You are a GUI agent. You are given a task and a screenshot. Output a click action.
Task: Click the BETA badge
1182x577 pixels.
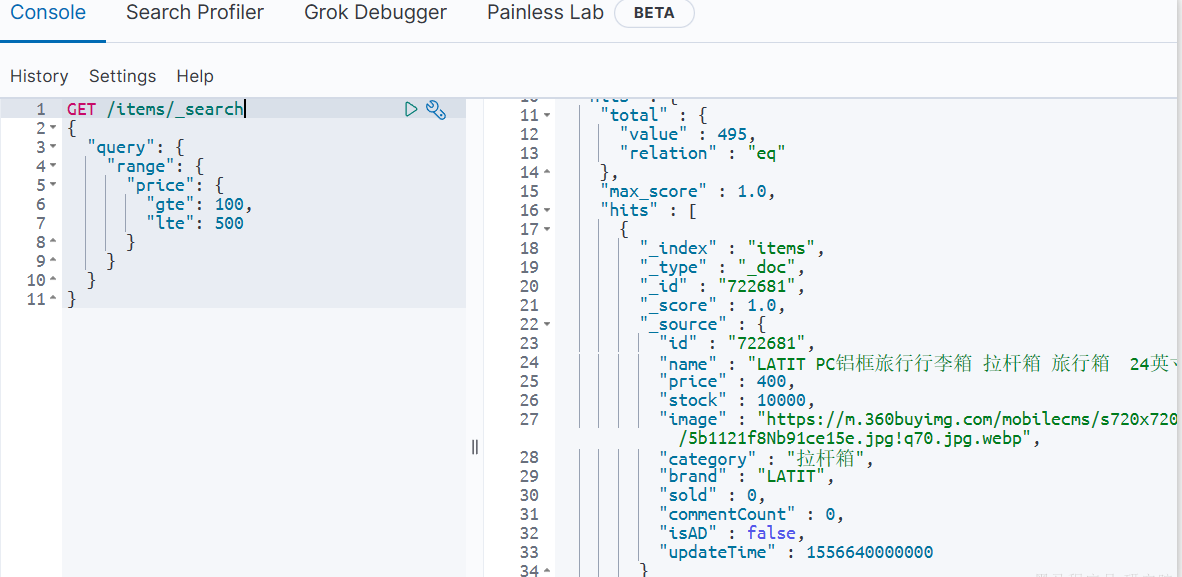click(654, 14)
